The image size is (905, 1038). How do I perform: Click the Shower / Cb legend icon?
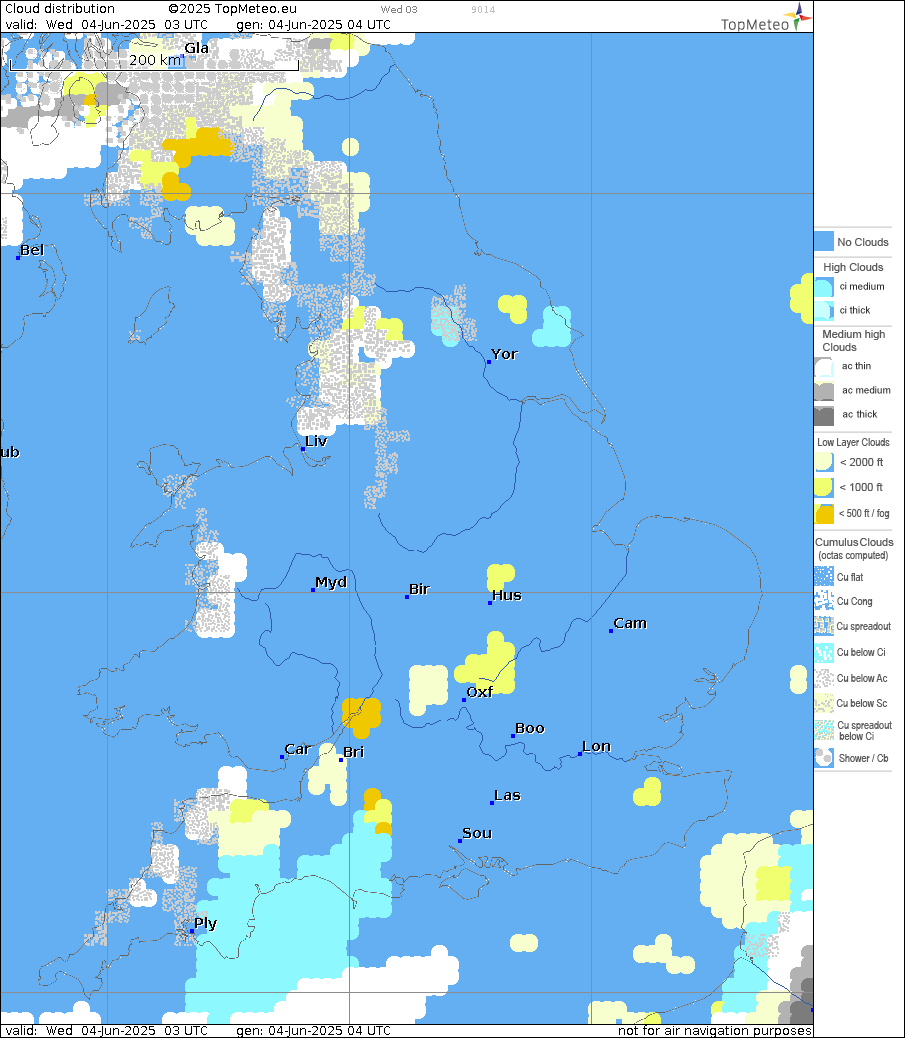coord(824,758)
